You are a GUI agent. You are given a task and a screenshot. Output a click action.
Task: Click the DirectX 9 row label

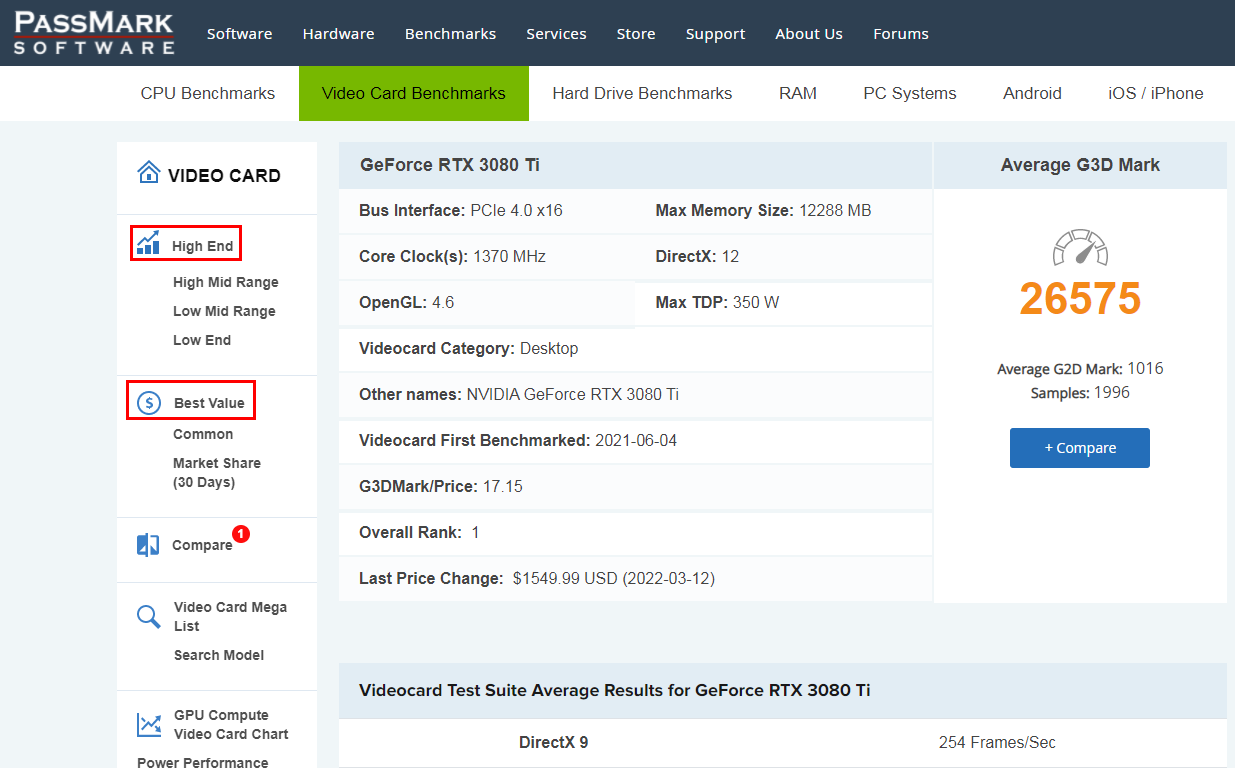(x=554, y=742)
